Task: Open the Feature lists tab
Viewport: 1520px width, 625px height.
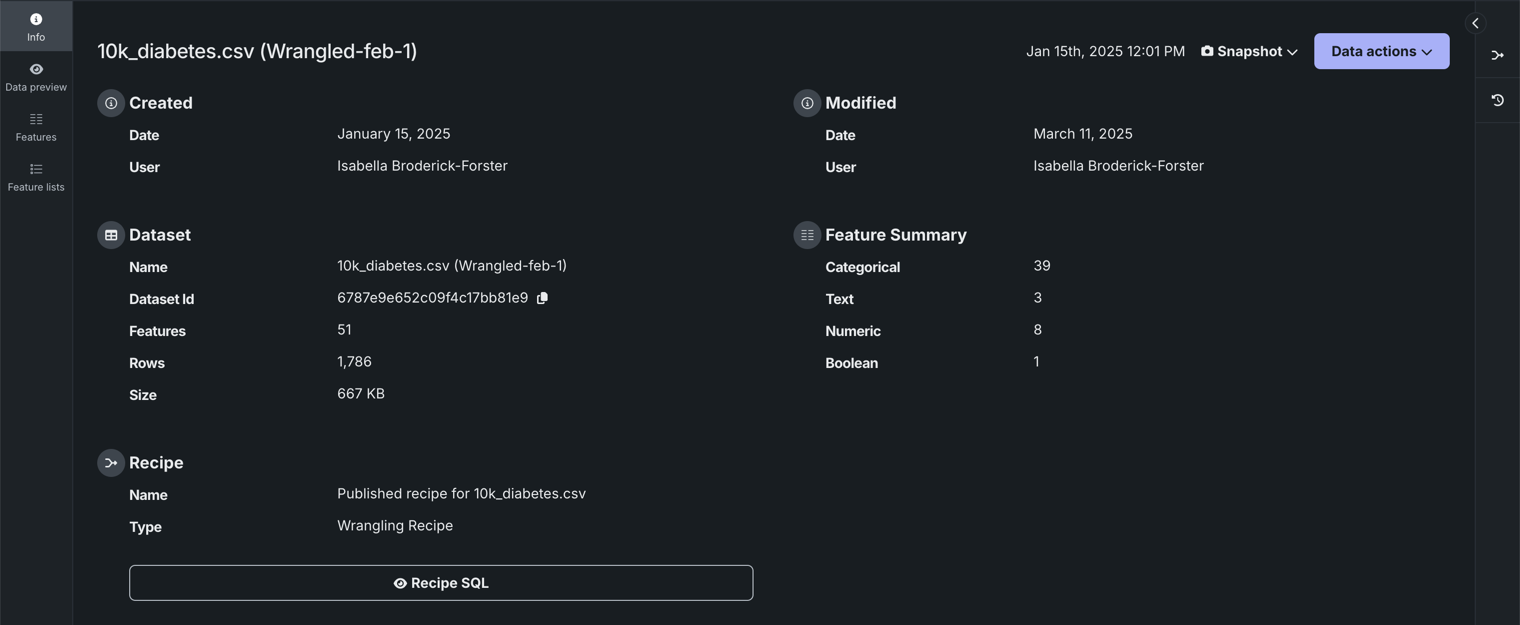Action: coord(36,177)
